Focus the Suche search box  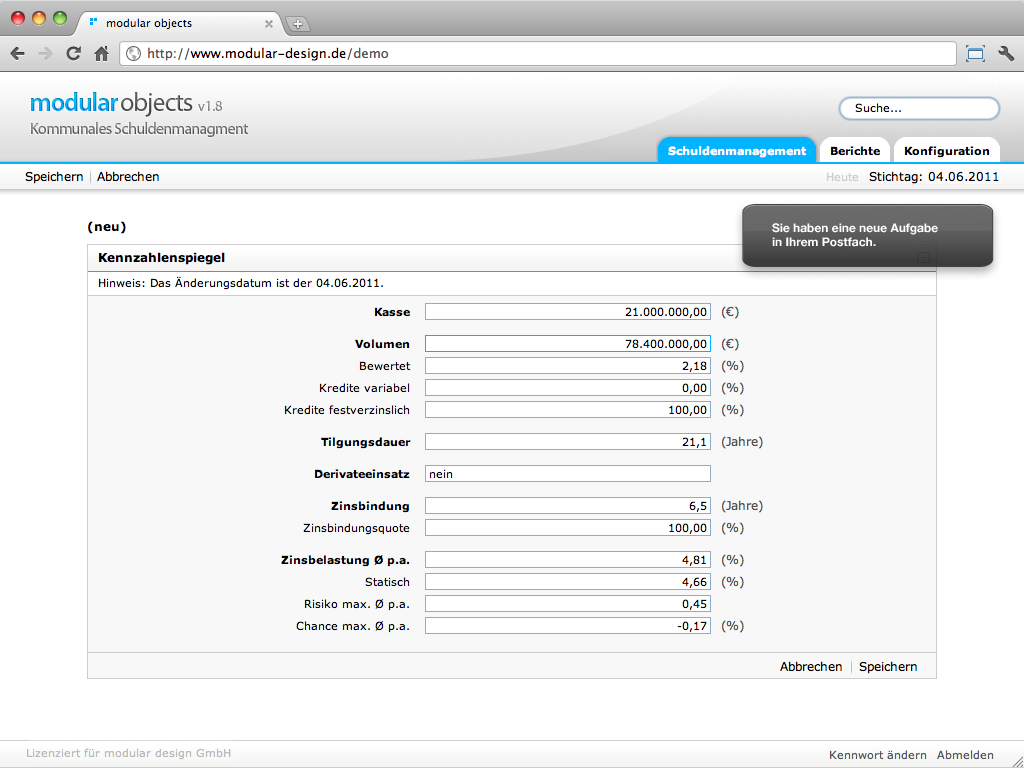(x=919, y=108)
